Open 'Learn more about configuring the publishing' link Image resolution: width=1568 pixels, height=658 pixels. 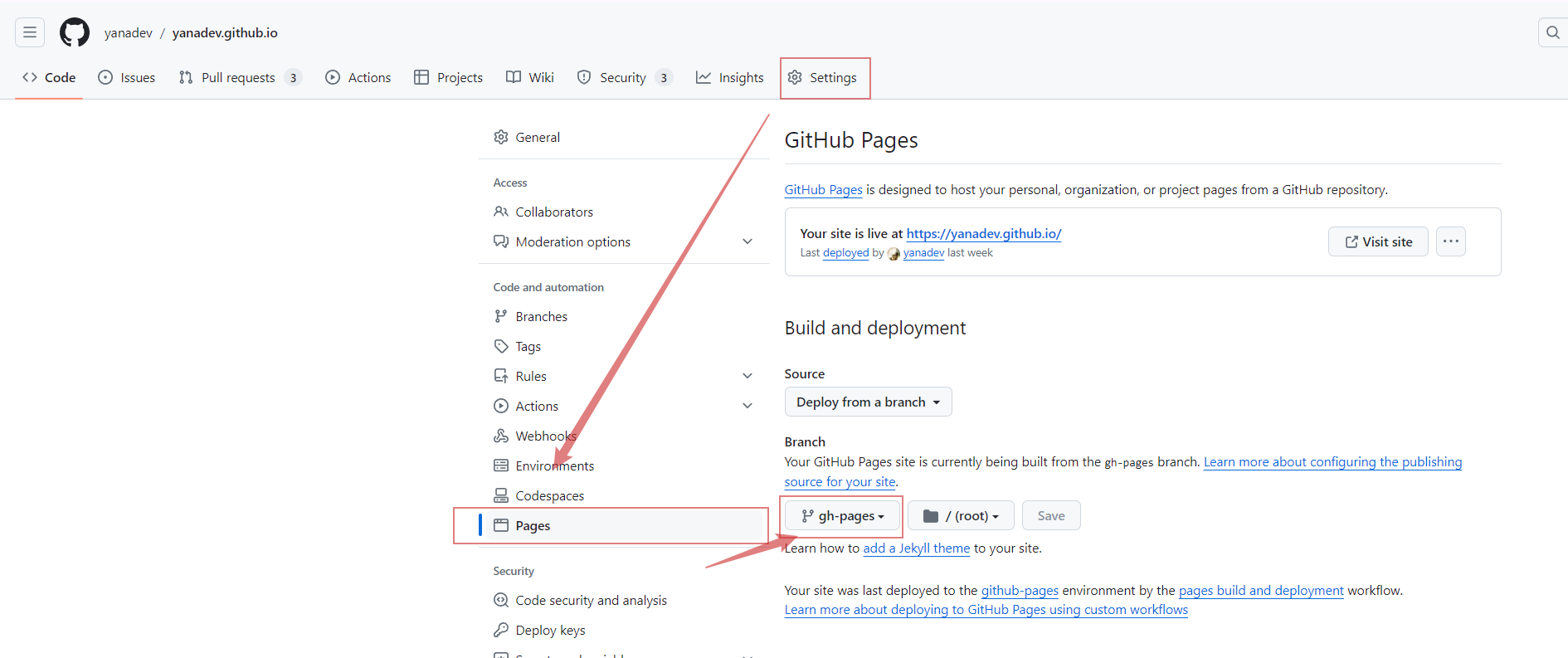[1332, 462]
